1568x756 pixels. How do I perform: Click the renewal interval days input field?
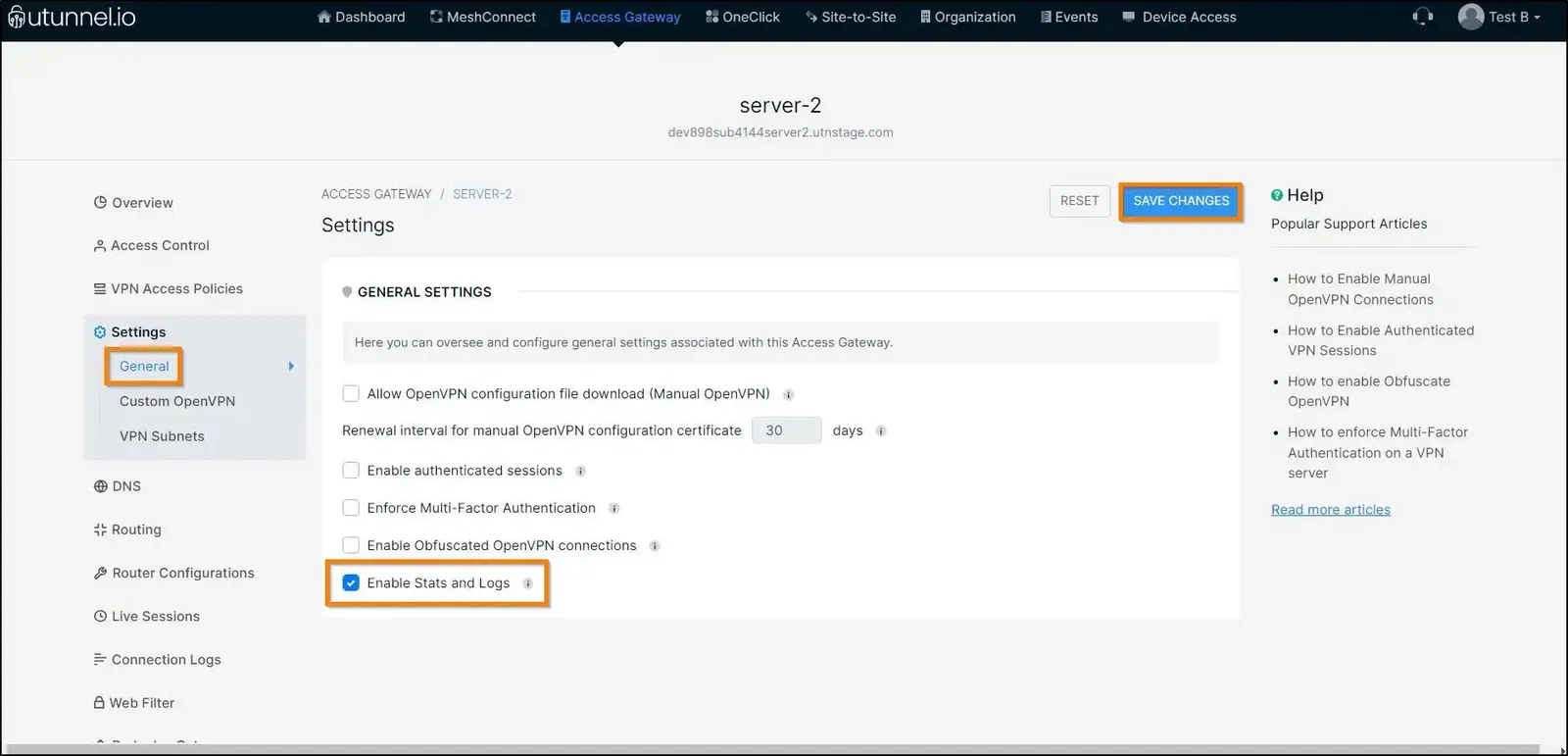coord(786,430)
